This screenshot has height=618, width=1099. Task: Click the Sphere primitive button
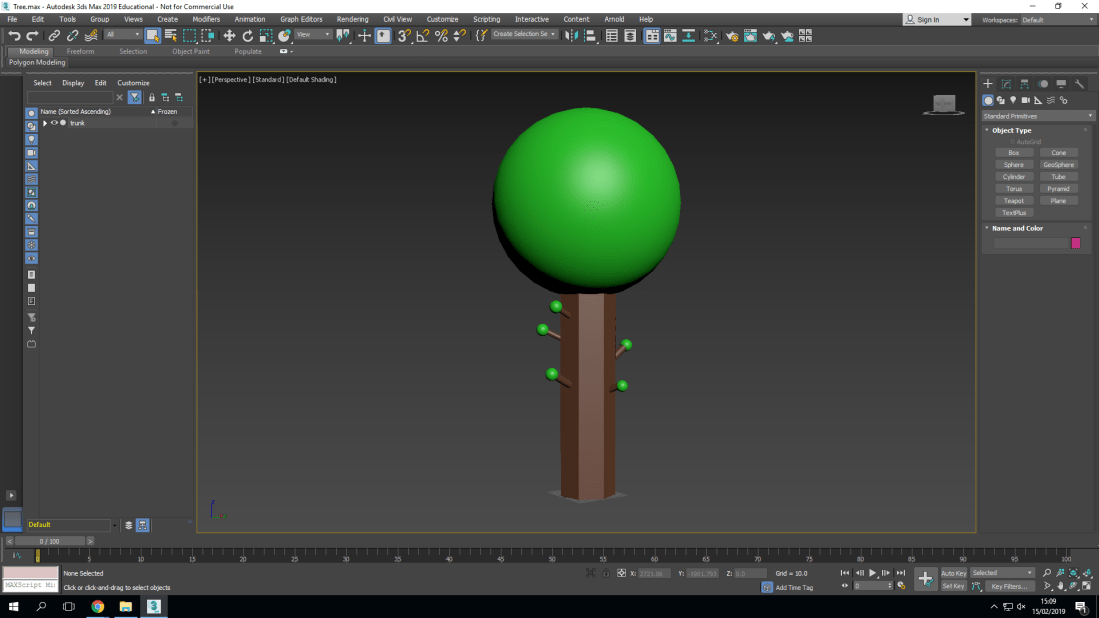coord(1013,164)
